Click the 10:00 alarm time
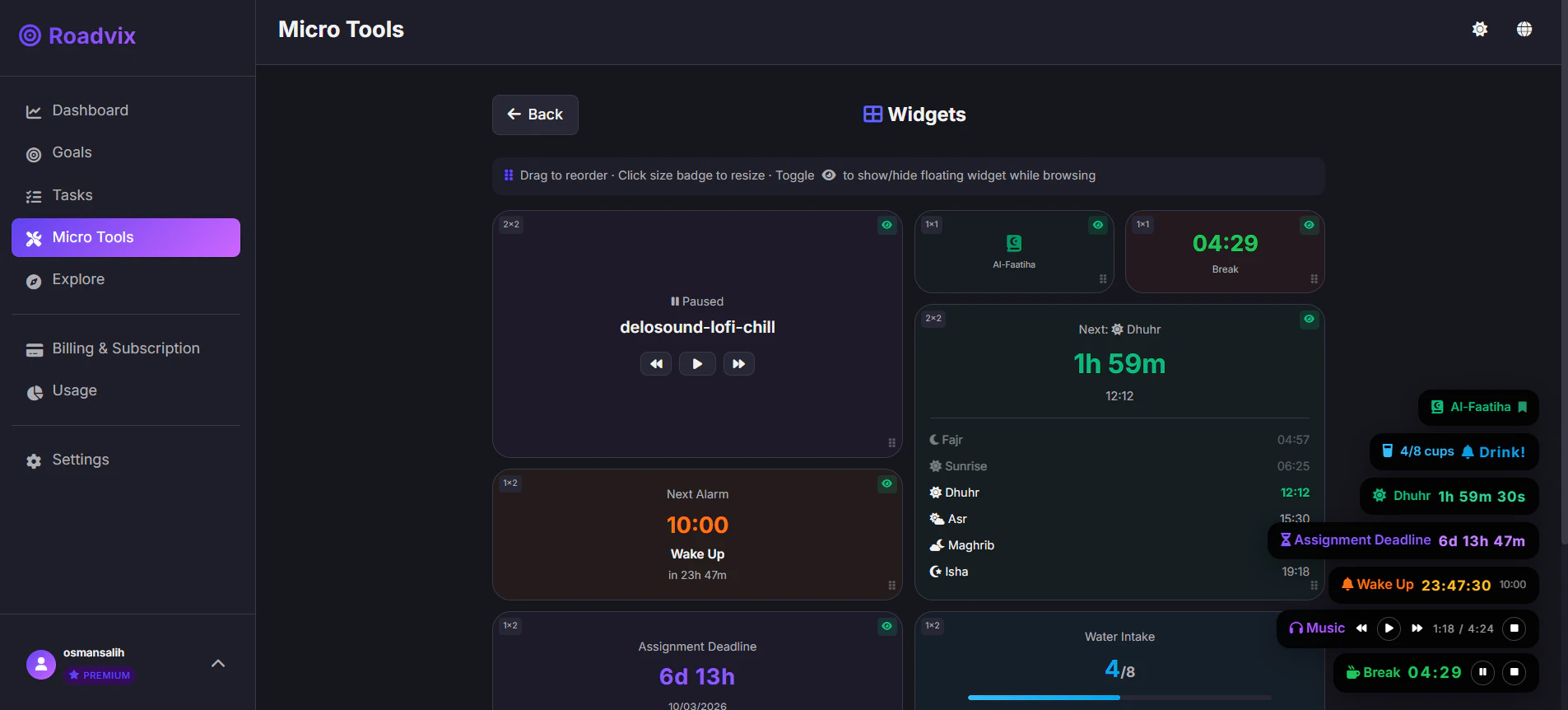Screen dimensions: 1568x710 point(697,525)
